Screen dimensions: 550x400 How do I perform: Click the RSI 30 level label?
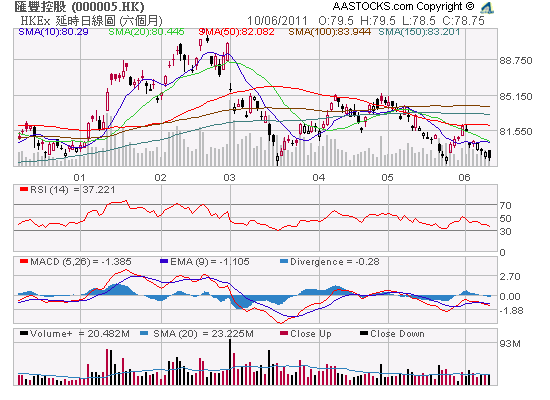(x=505, y=232)
